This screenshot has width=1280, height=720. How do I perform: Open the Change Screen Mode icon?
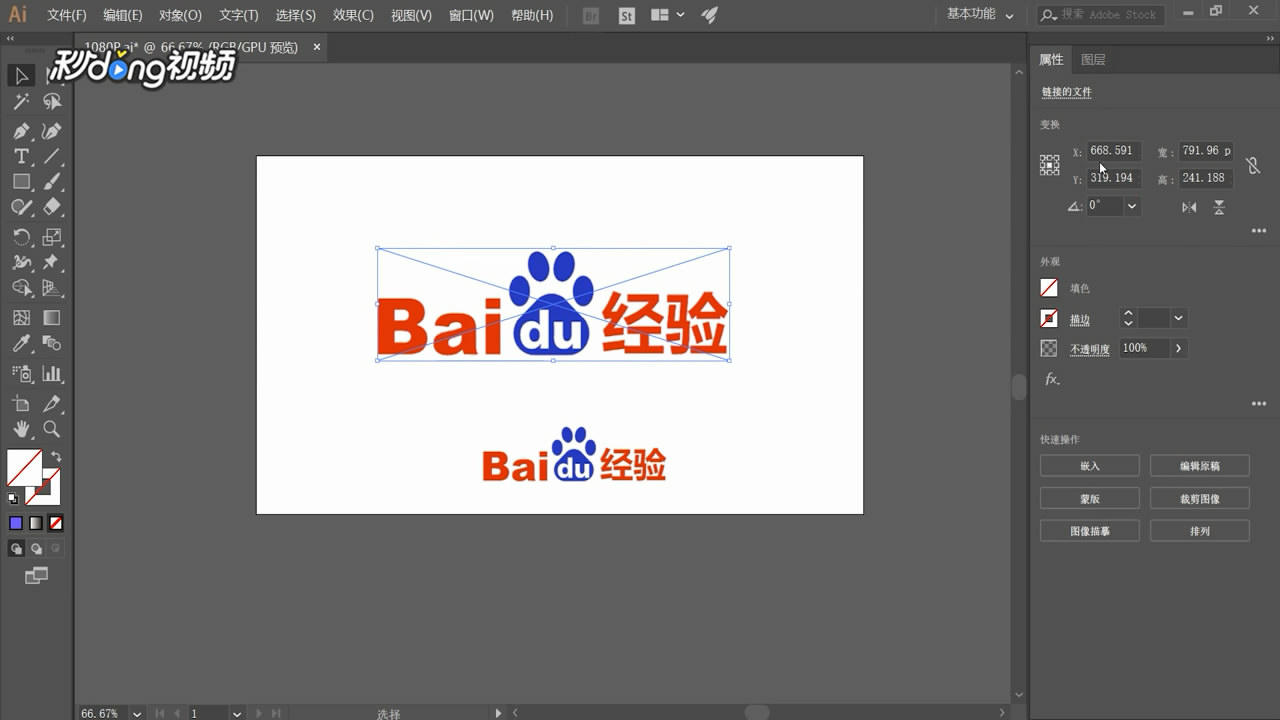coord(36,576)
